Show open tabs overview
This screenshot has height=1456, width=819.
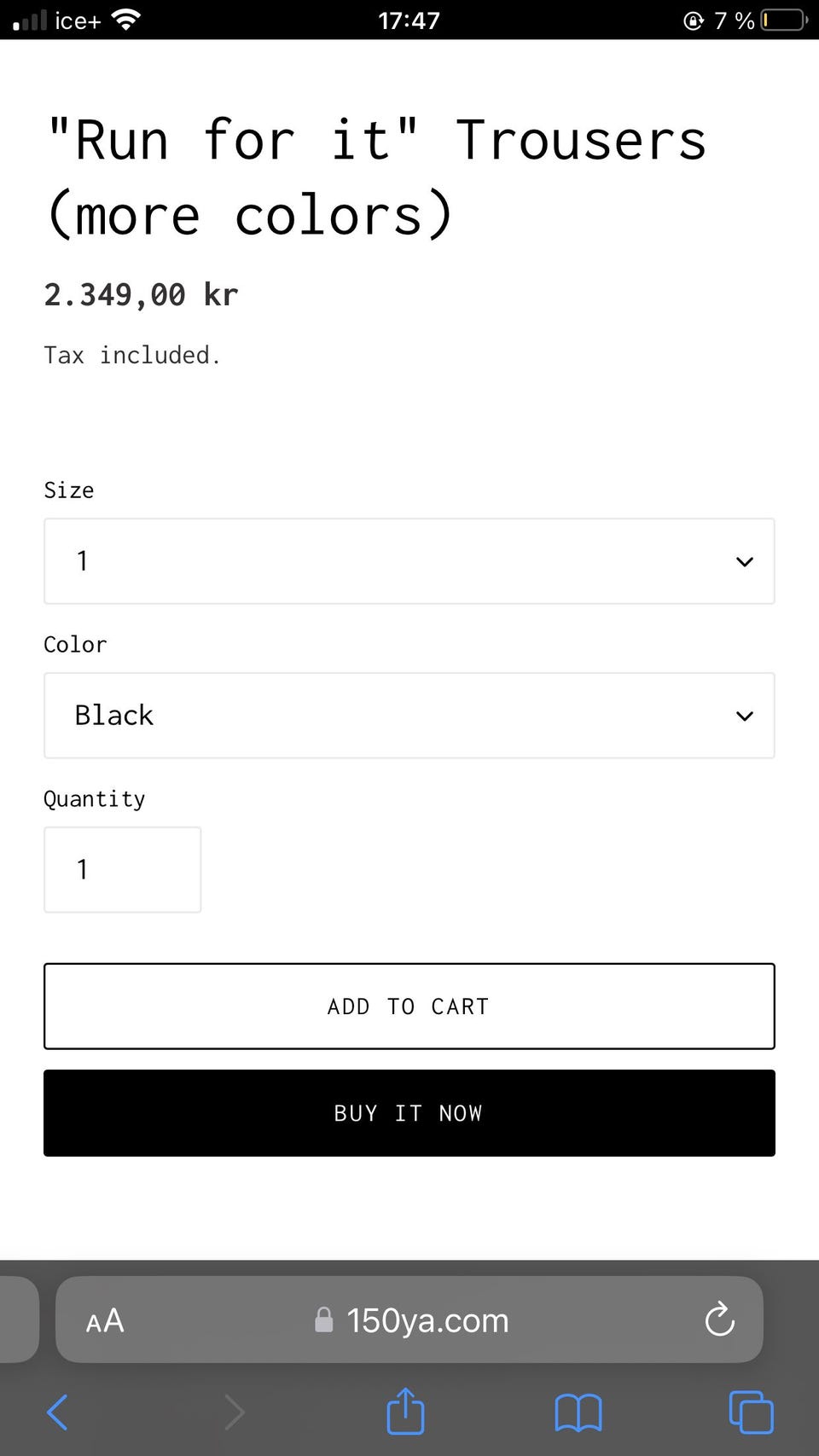tap(751, 1412)
